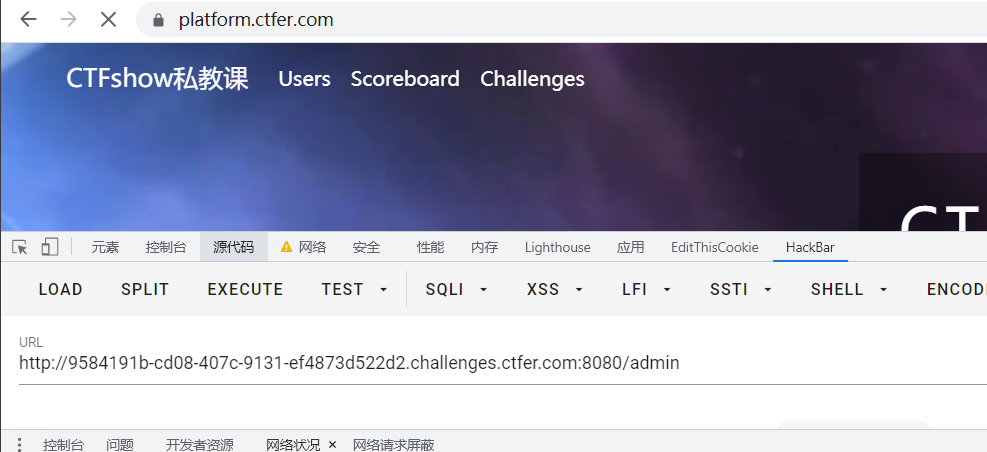Open the 问题 drawer tab

pyautogui.click(x=120, y=444)
